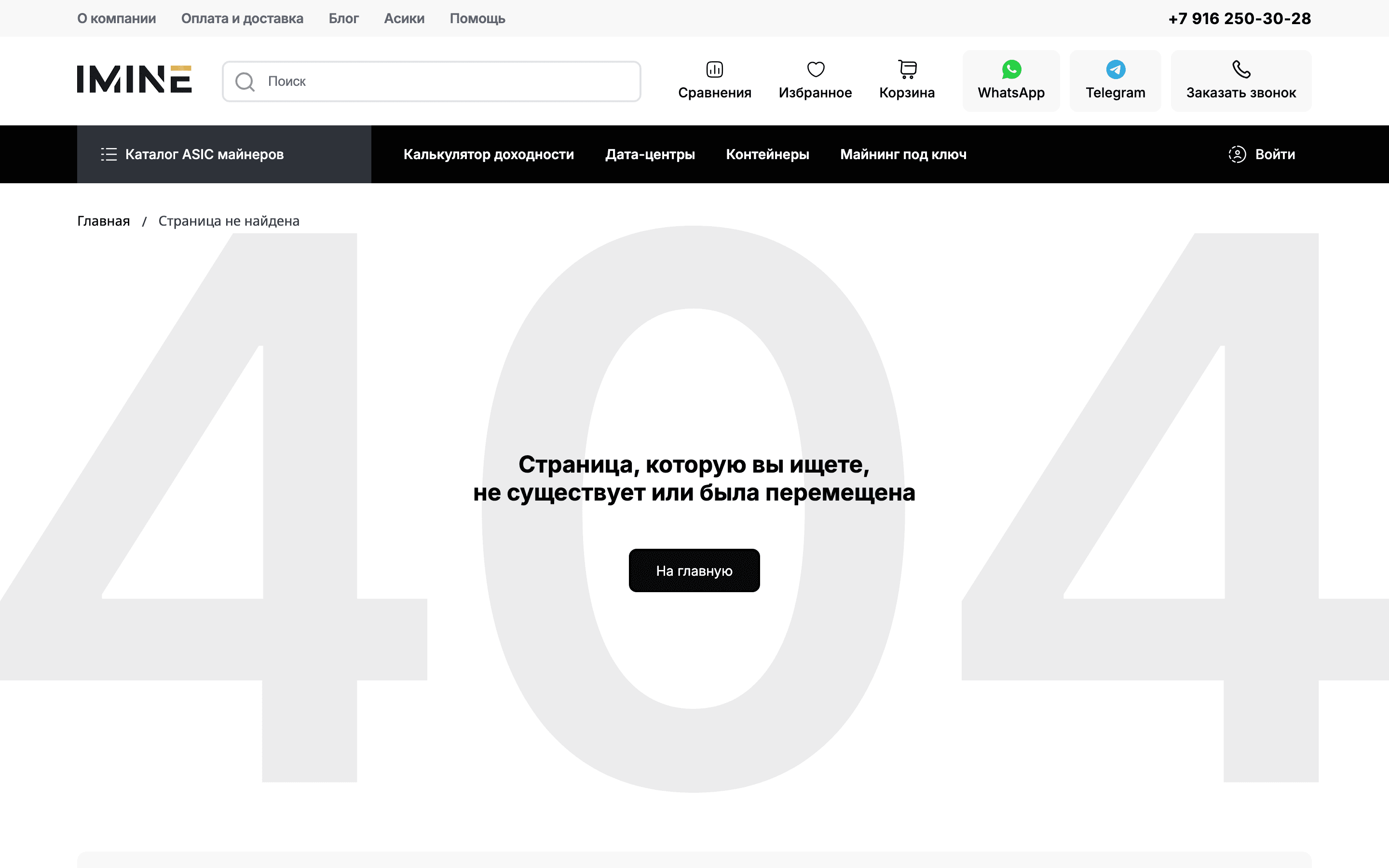1389x868 pixels.
Task: Open Майнинг под ключ
Action: tap(903, 154)
